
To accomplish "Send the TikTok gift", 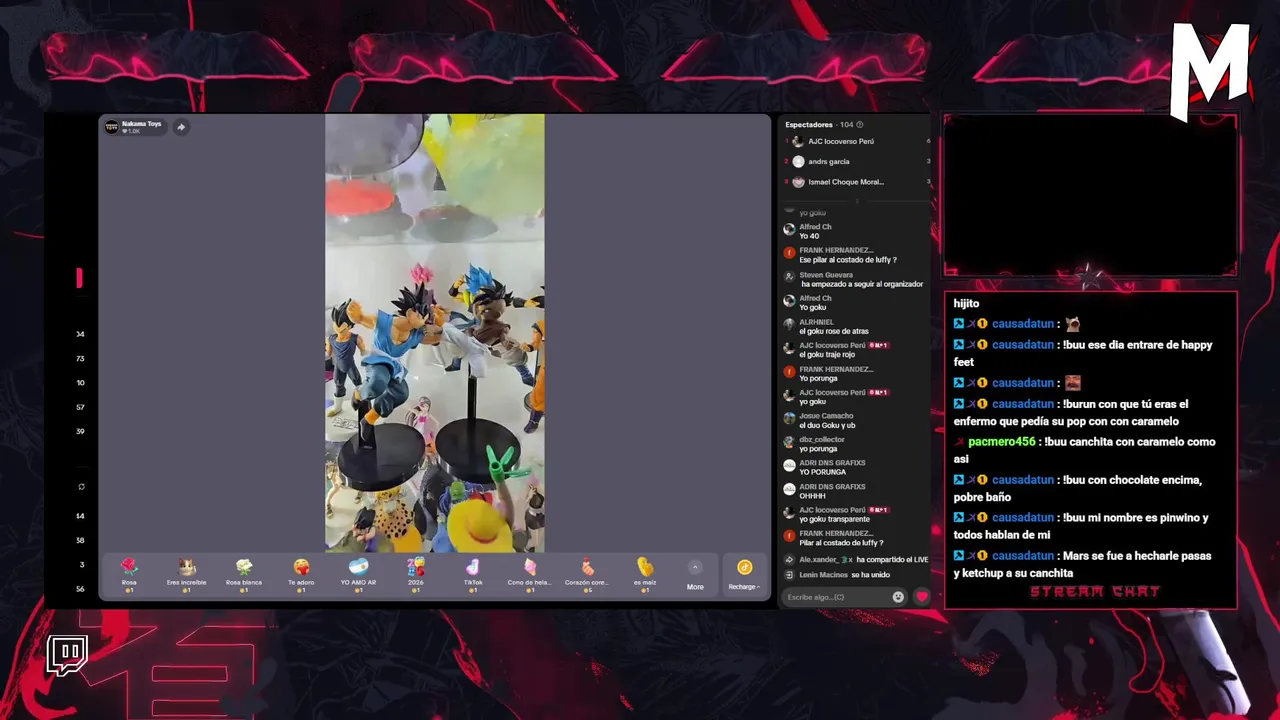I will (x=473, y=574).
